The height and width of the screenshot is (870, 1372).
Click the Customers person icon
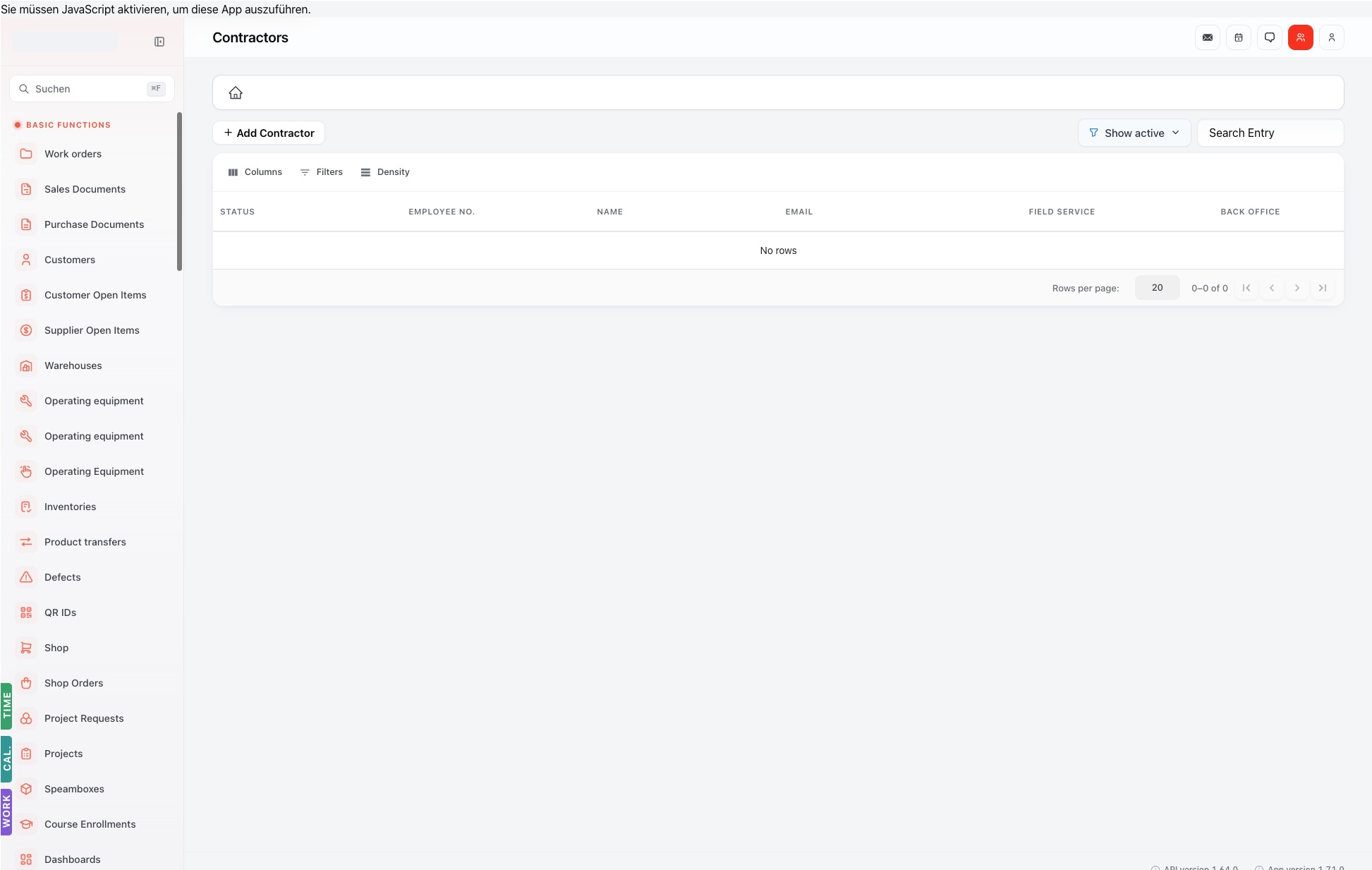(26, 260)
